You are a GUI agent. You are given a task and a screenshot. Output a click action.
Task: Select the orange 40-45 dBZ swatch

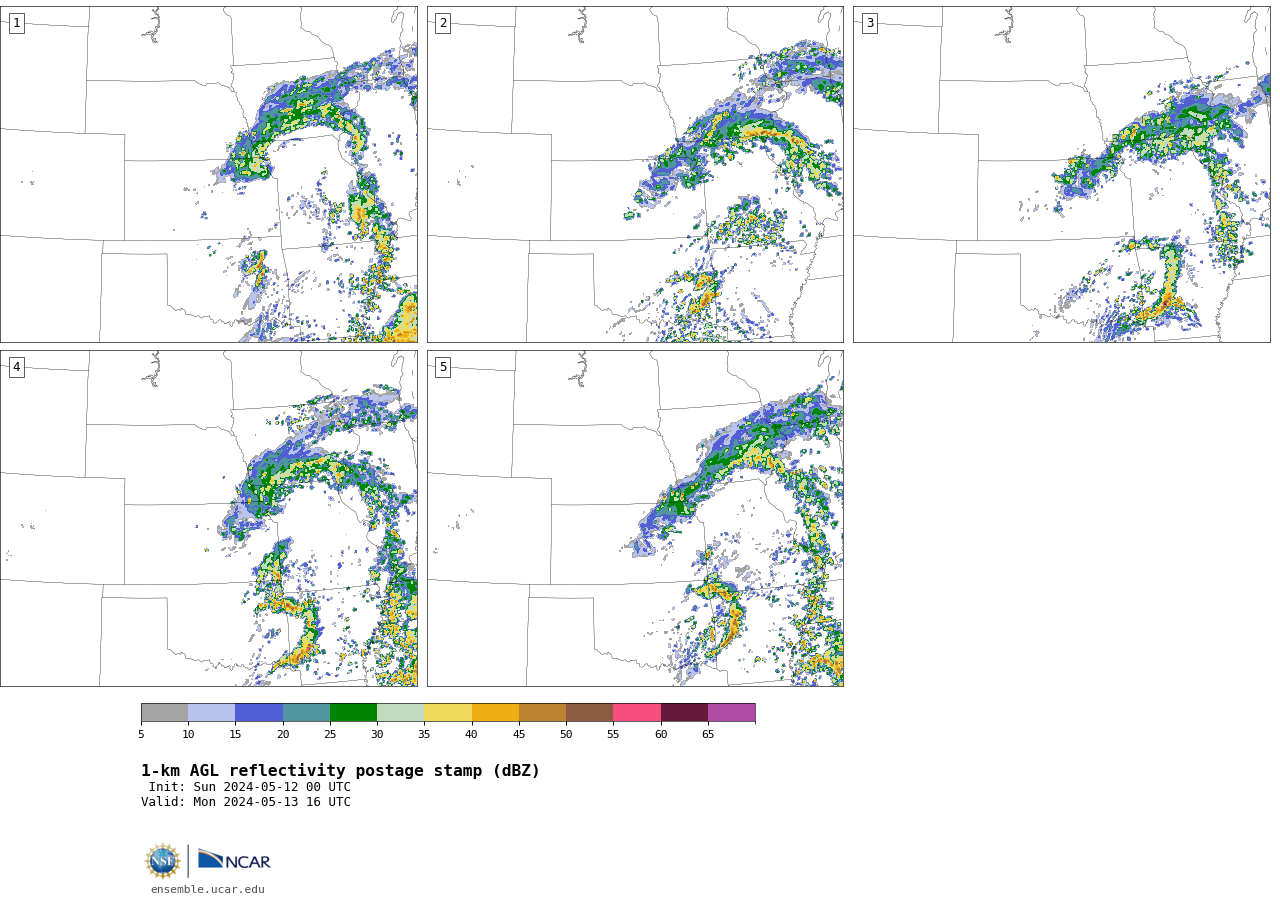[495, 713]
